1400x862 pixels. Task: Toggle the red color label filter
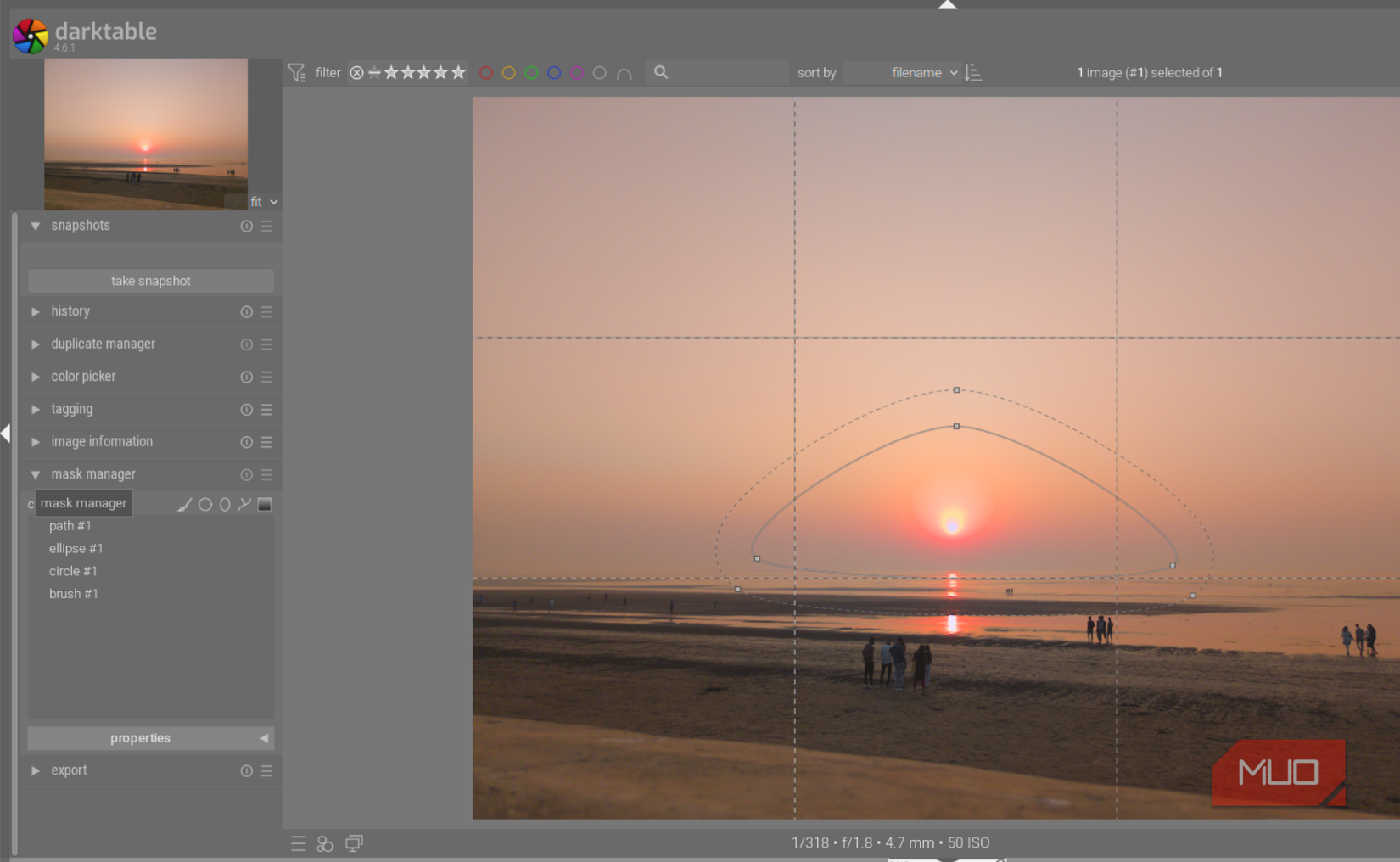point(486,73)
